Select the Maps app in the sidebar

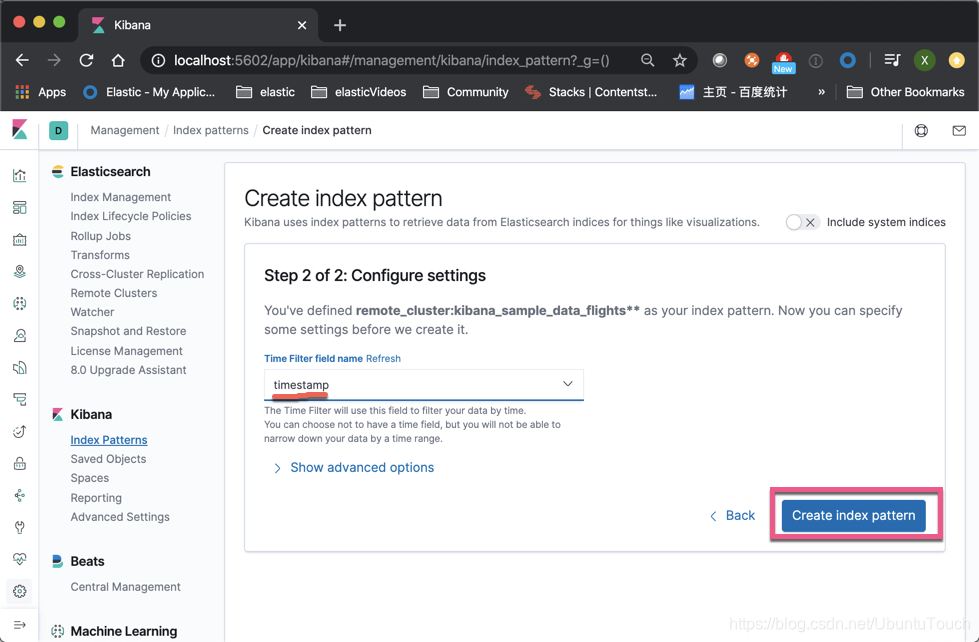pos(19,271)
